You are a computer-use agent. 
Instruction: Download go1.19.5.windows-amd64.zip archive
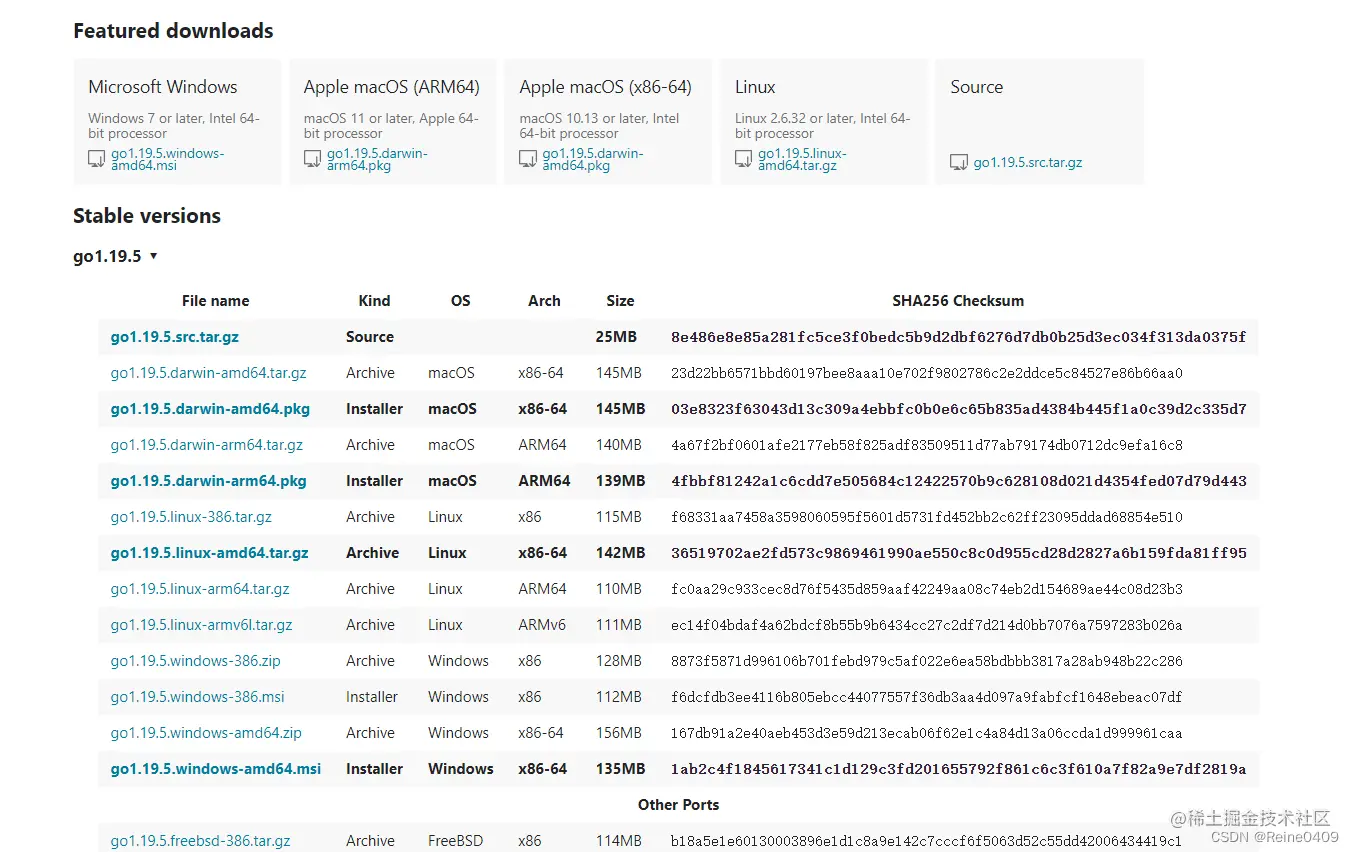coord(206,733)
